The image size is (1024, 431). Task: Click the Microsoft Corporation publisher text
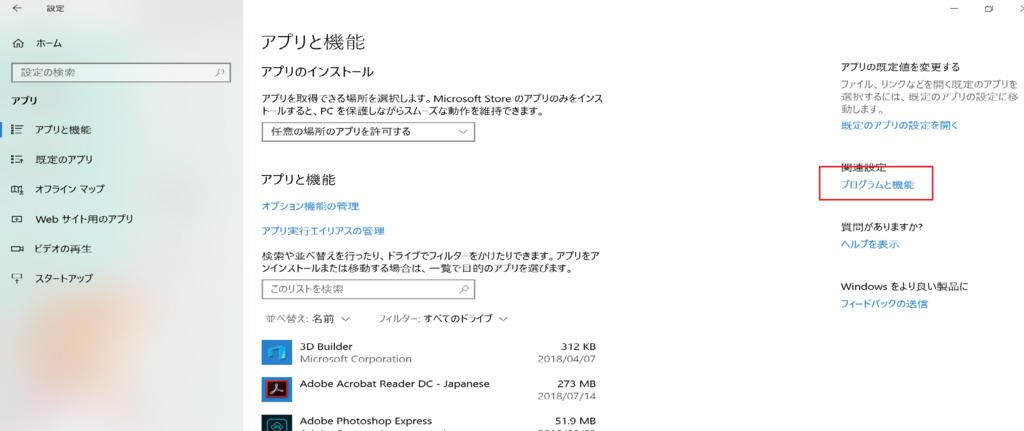(355, 359)
